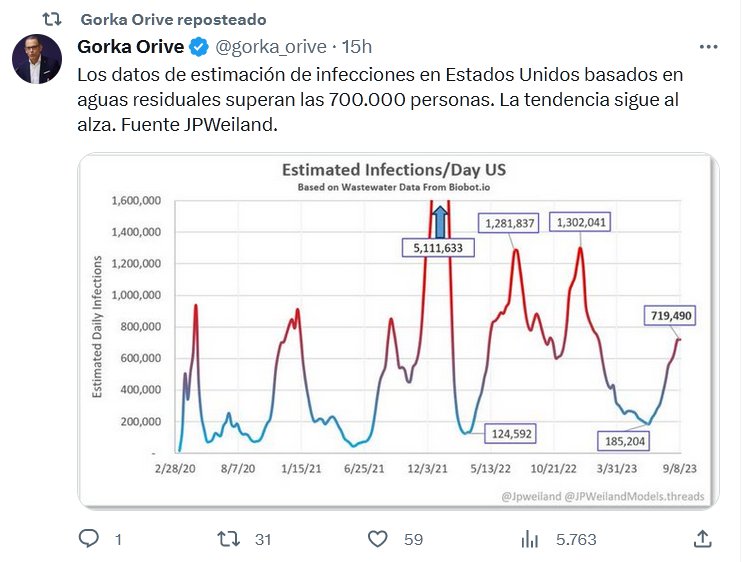Click the @gorka_orive handle
The width and height of the screenshot is (746, 562).
pyautogui.click(x=271, y=46)
